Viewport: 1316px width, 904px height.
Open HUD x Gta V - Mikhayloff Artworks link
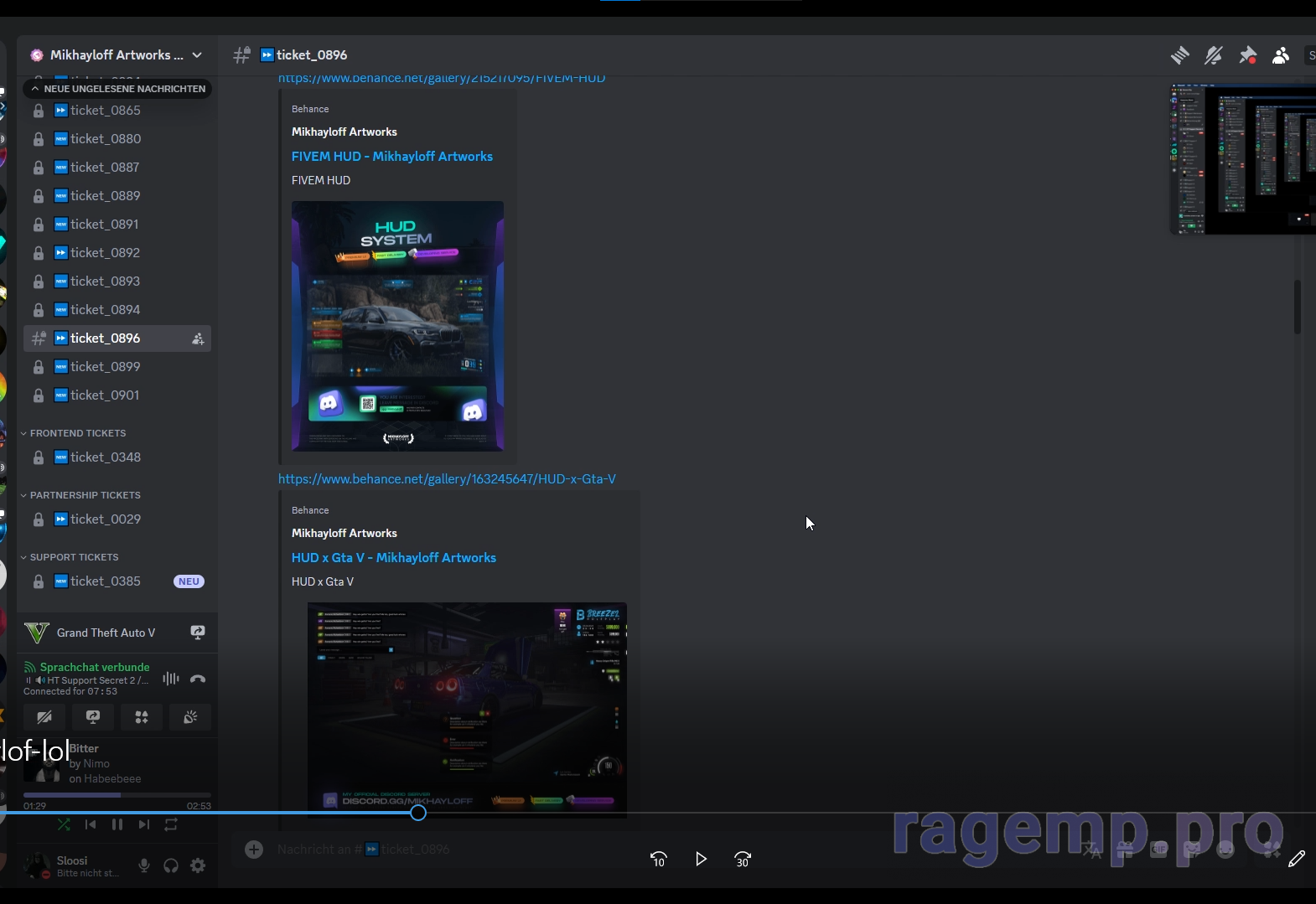394,558
